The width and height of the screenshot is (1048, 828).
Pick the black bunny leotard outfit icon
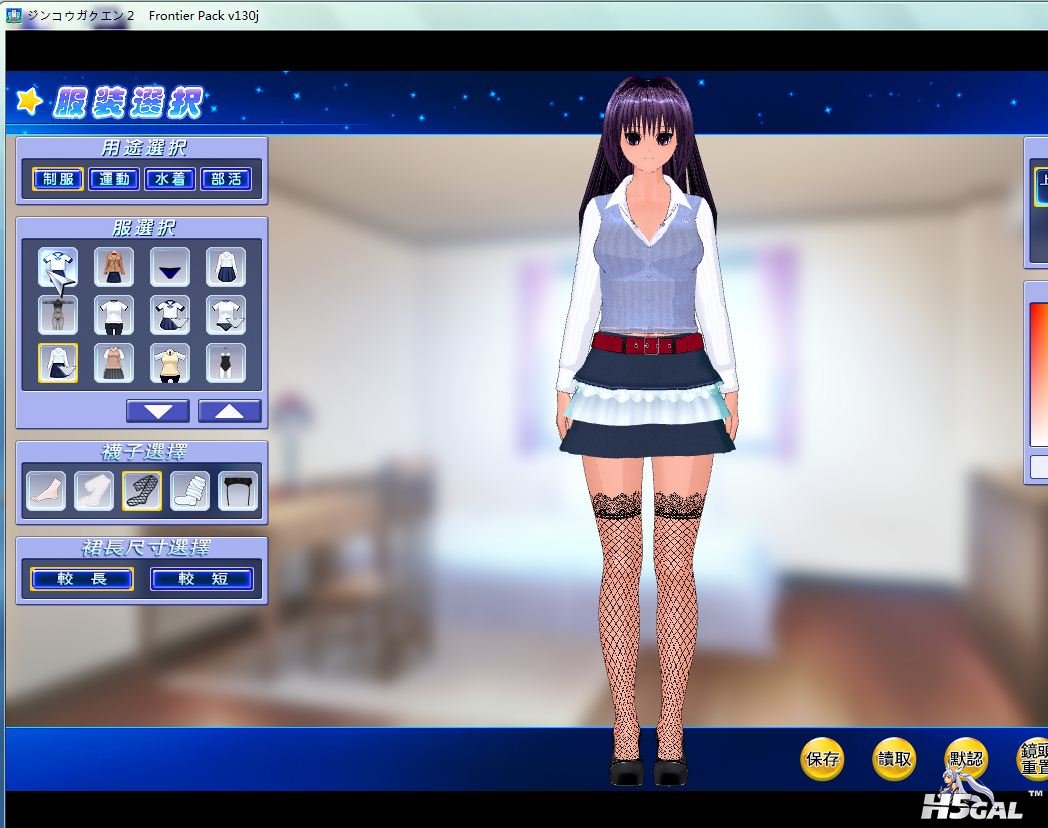coord(226,363)
